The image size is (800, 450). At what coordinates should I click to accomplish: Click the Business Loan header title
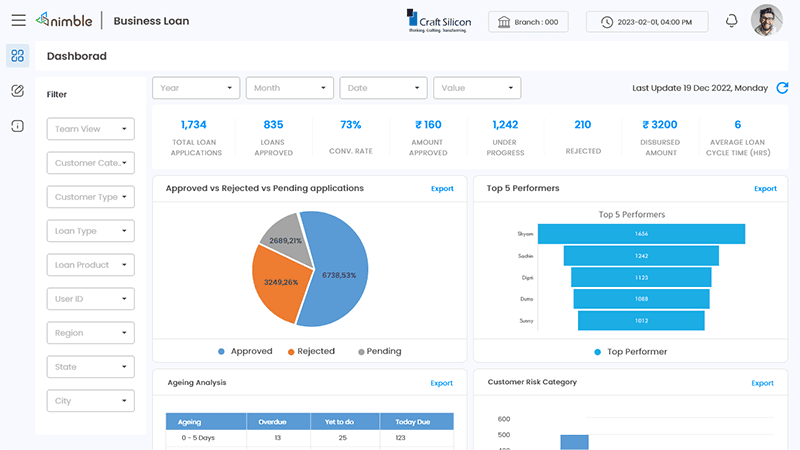click(x=152, y=21)
